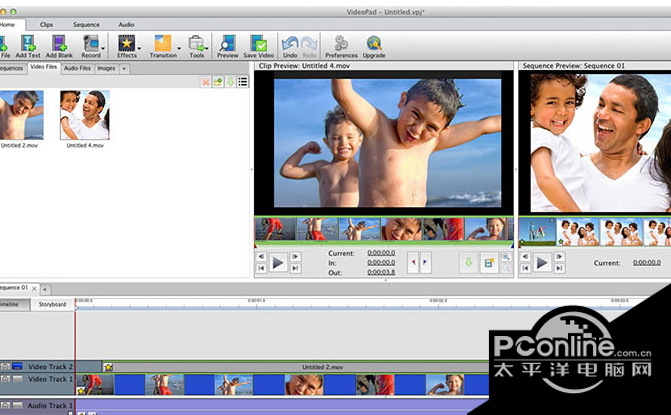
Task: Click the add folder icon in bin toolbar
Action: pos(218,82)
